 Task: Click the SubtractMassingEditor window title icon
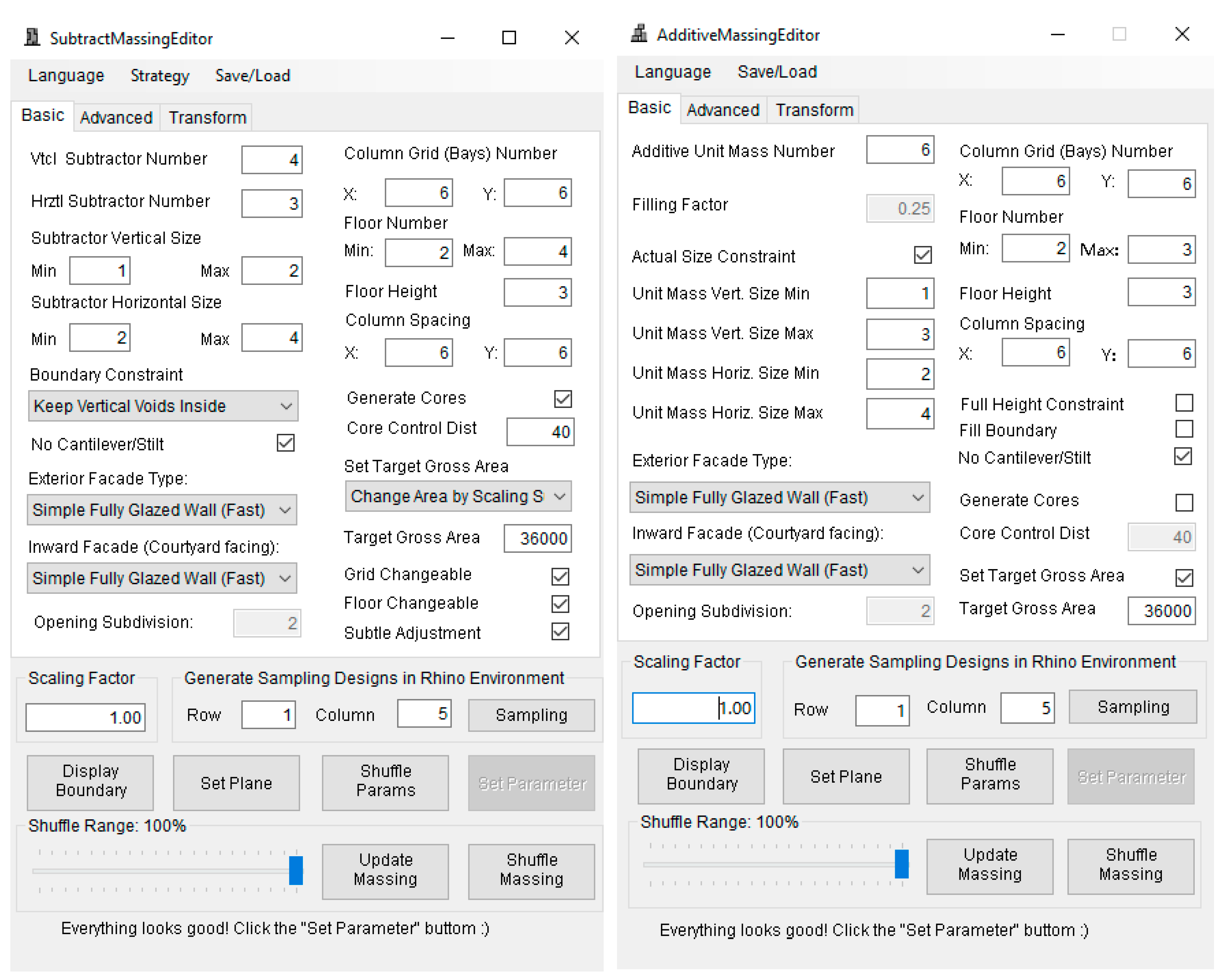pos(32,37)
